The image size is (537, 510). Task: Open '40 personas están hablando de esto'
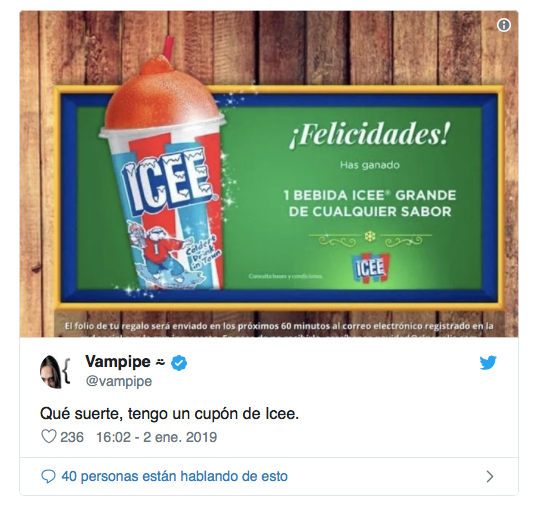click(175, 476)
